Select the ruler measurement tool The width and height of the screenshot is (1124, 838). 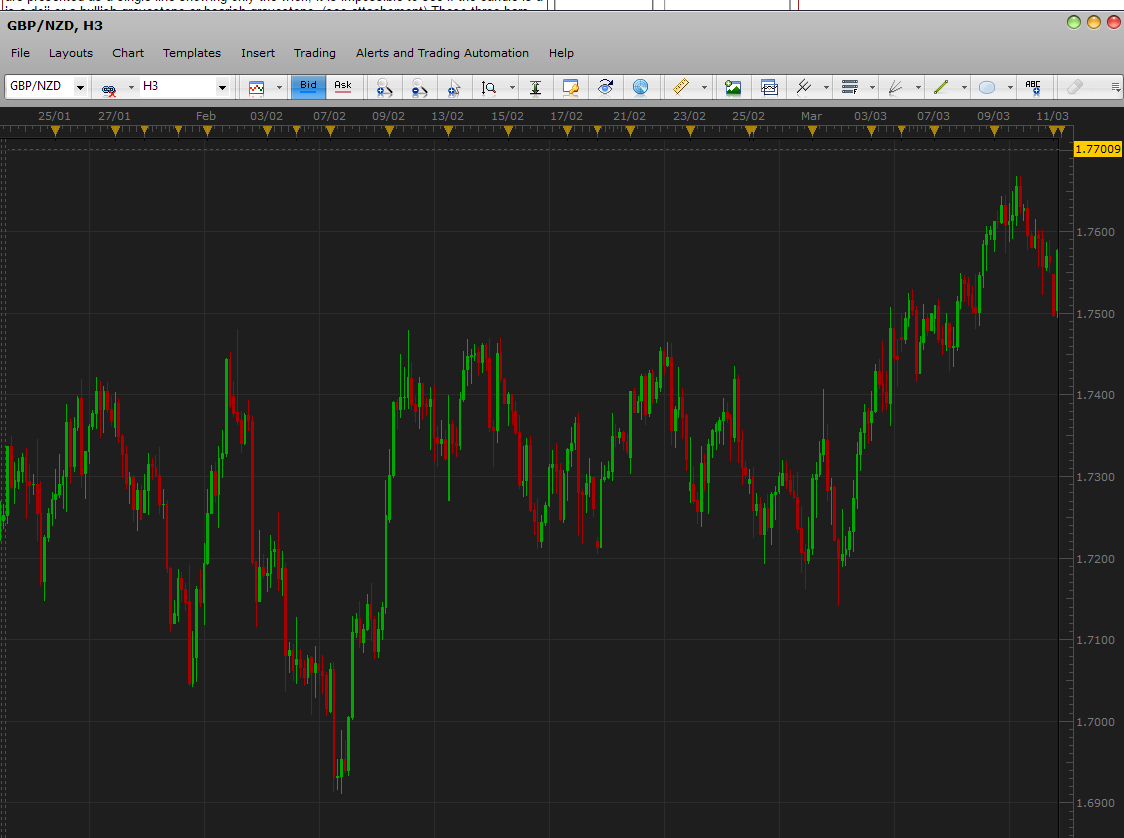681,87
